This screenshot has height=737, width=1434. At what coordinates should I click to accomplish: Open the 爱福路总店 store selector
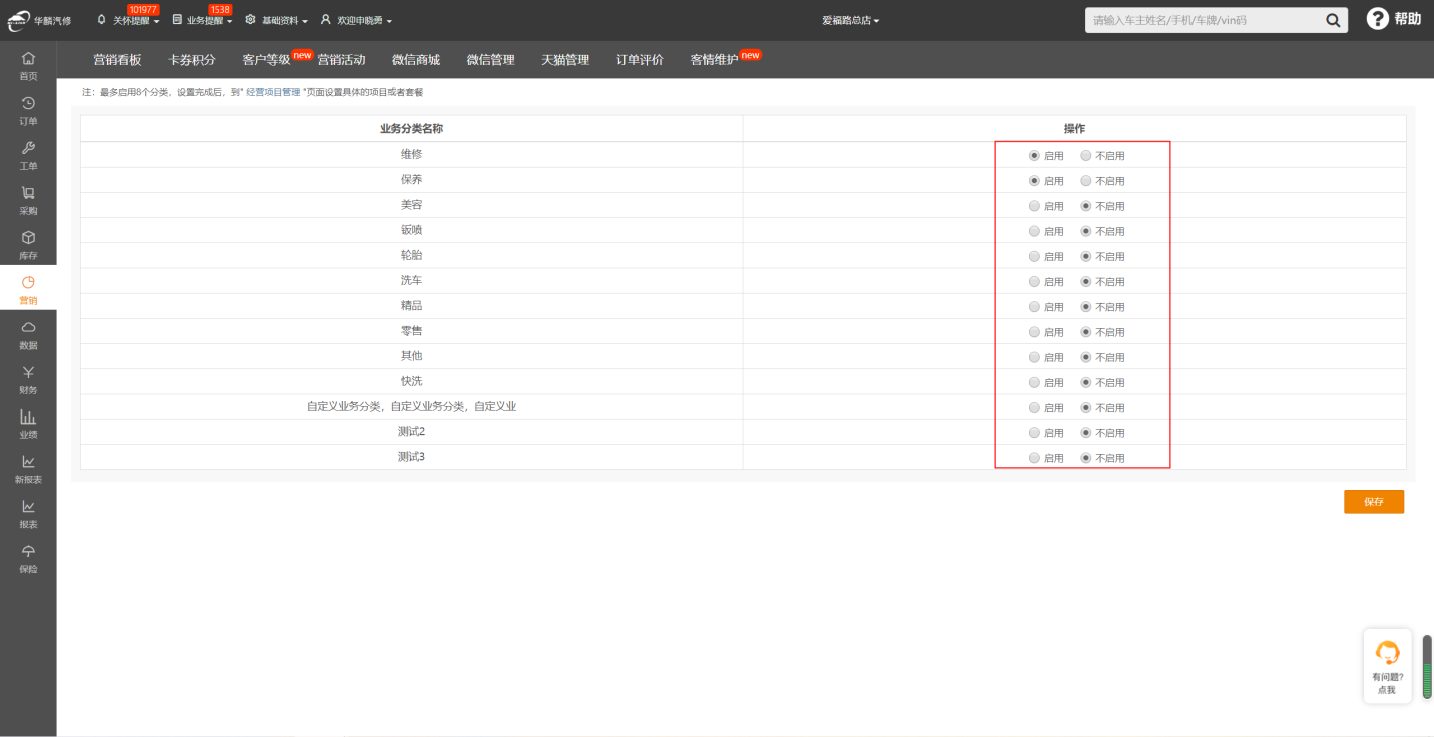(851, 20)
